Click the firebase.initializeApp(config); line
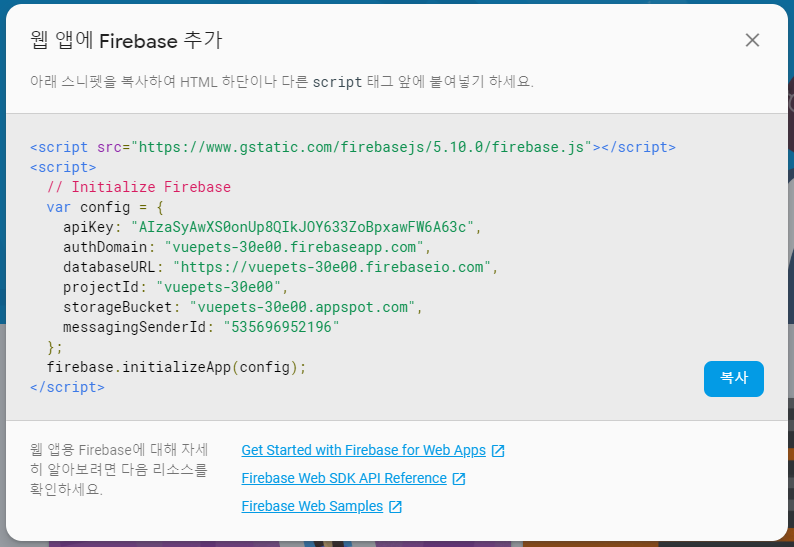 176,367
